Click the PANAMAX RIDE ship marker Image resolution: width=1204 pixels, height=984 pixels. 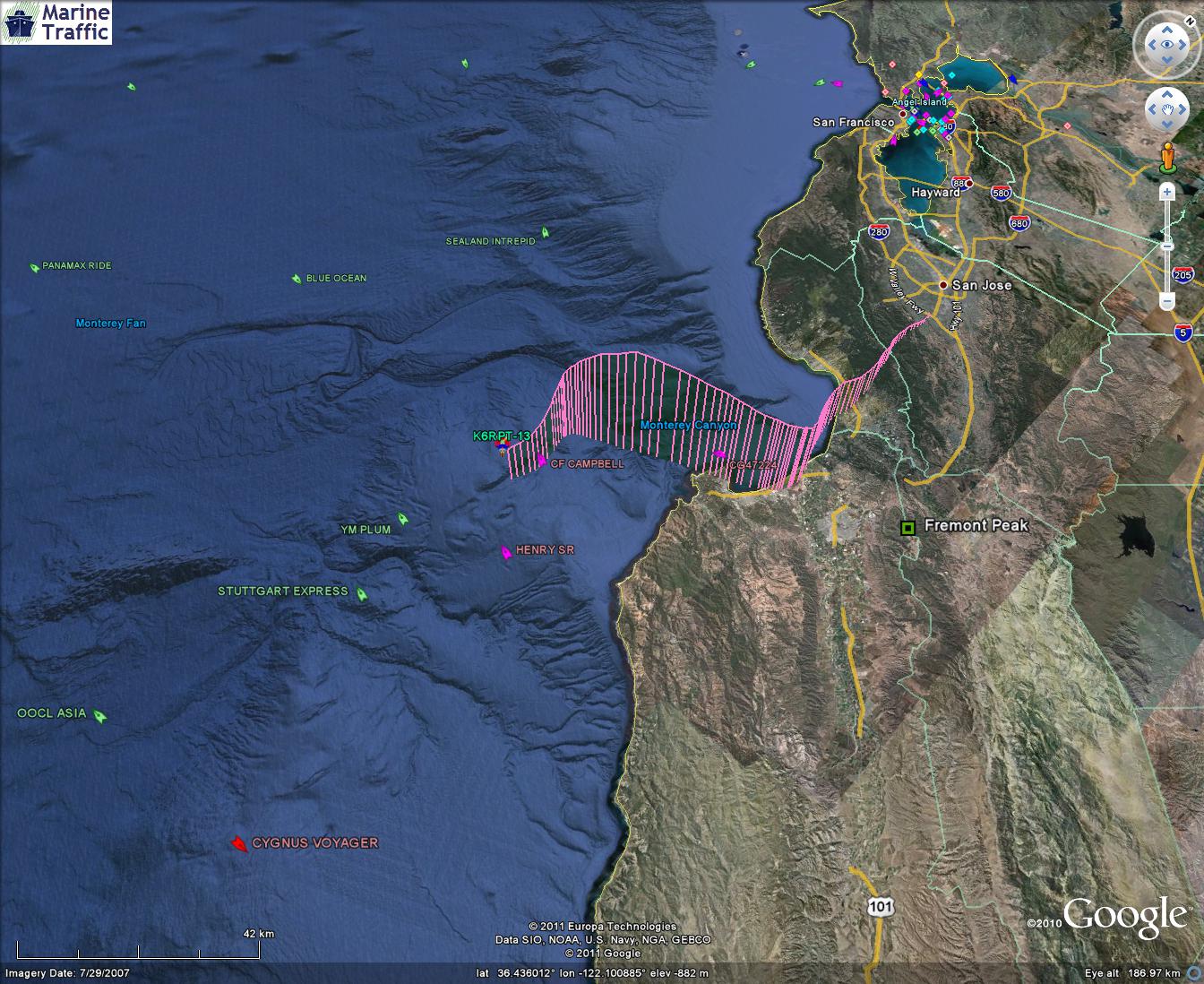[34, 267]
